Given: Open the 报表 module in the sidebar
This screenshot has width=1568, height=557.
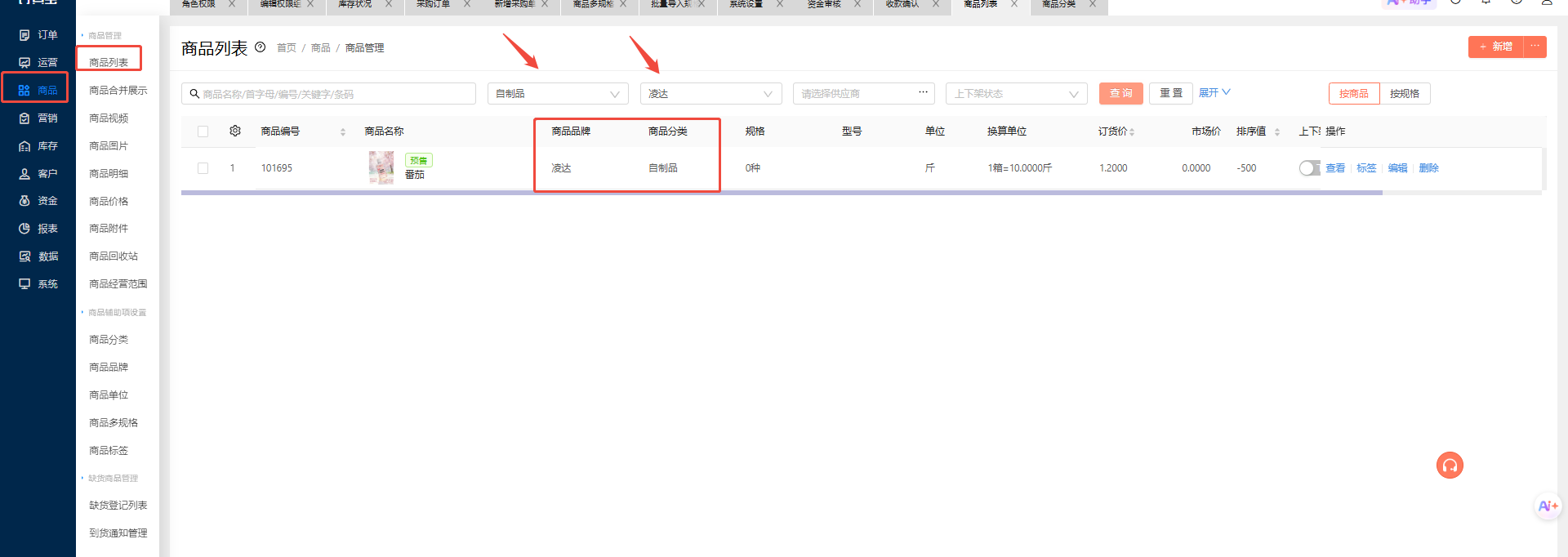Looking at the screenshot, I should pyautogui.click(x=38, y=229).
